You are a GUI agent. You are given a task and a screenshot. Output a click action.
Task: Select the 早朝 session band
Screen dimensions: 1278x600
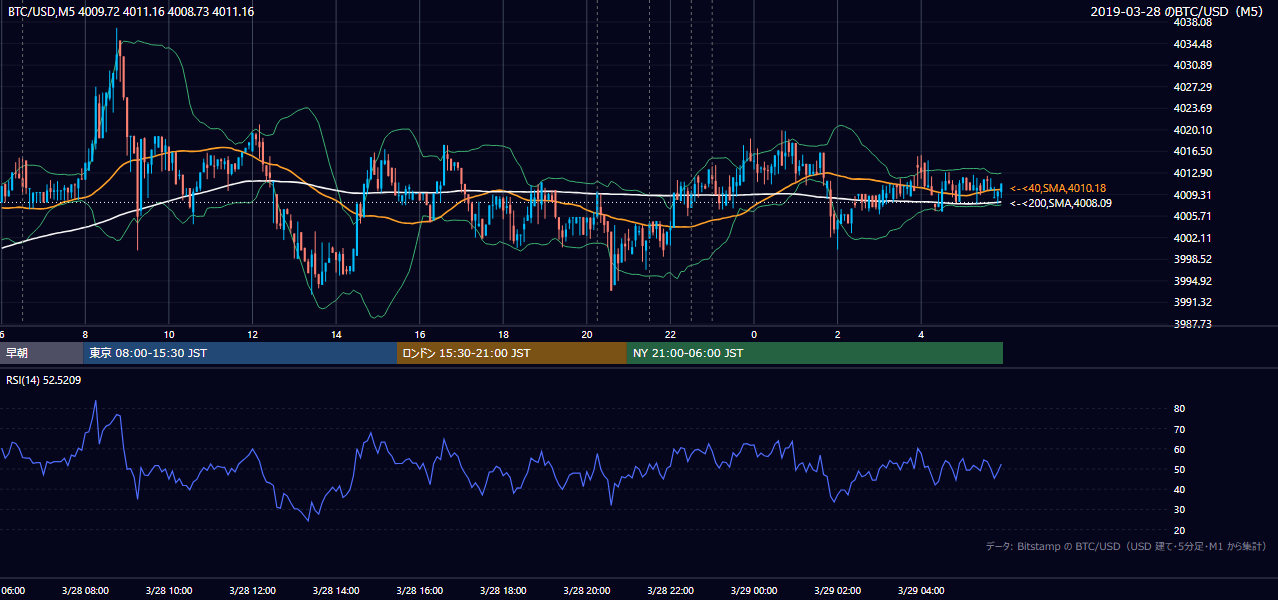[x=43, y=353]
